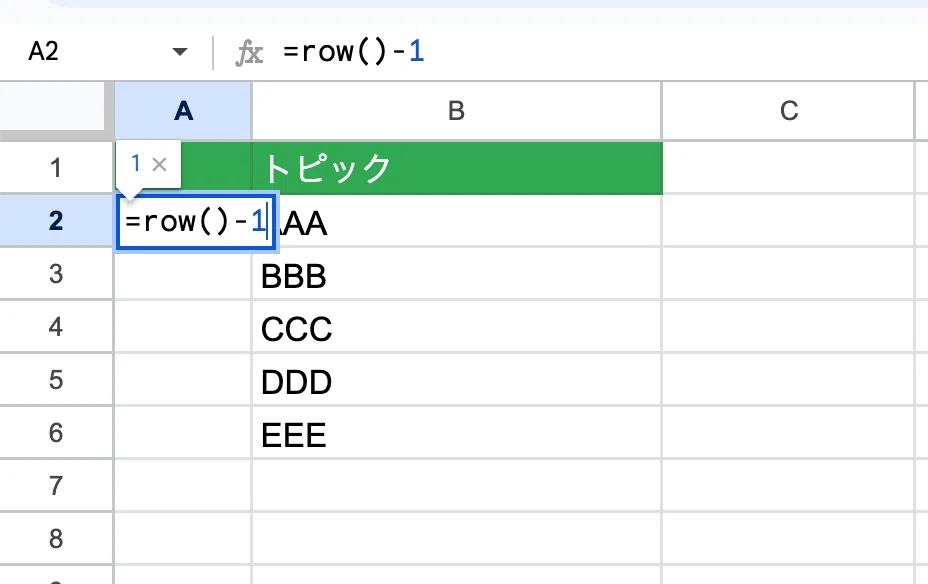
Task: Select row 1 header
Action: point(56,167)
